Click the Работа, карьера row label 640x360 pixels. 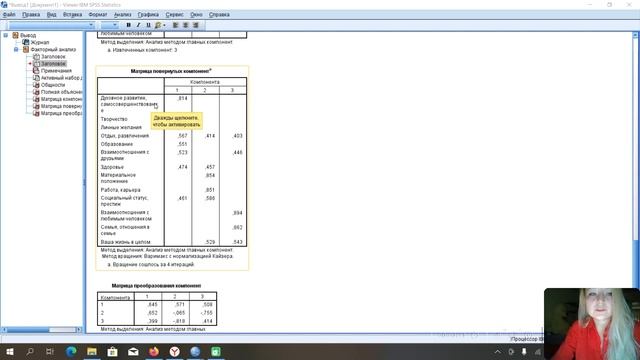(x=120, y=190)
